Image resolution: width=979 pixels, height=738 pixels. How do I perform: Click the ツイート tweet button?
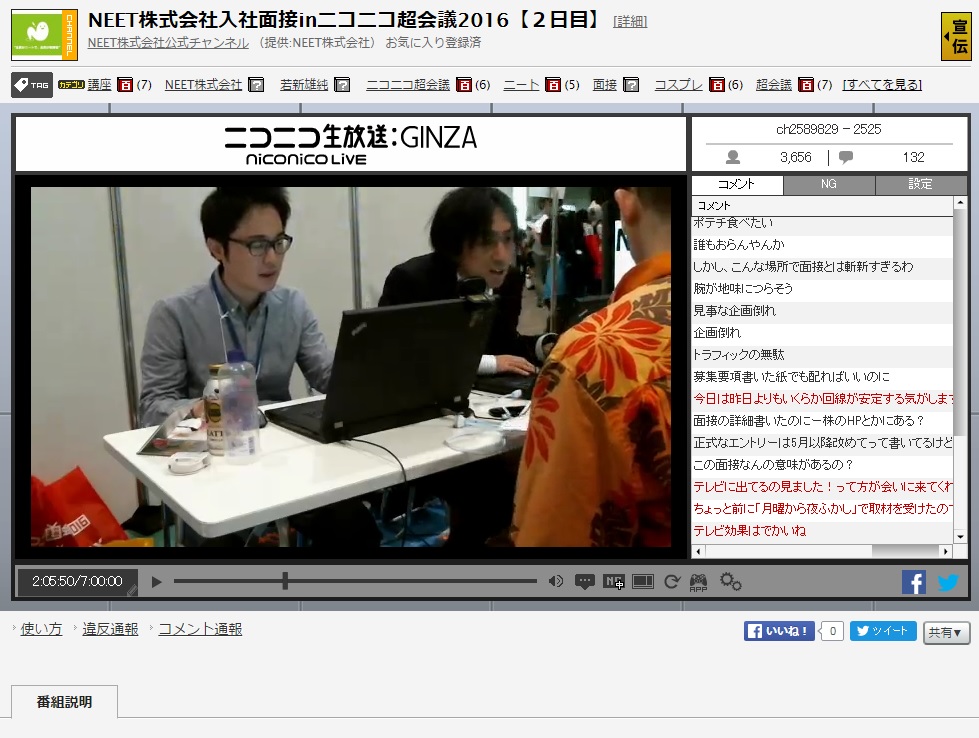883,631
